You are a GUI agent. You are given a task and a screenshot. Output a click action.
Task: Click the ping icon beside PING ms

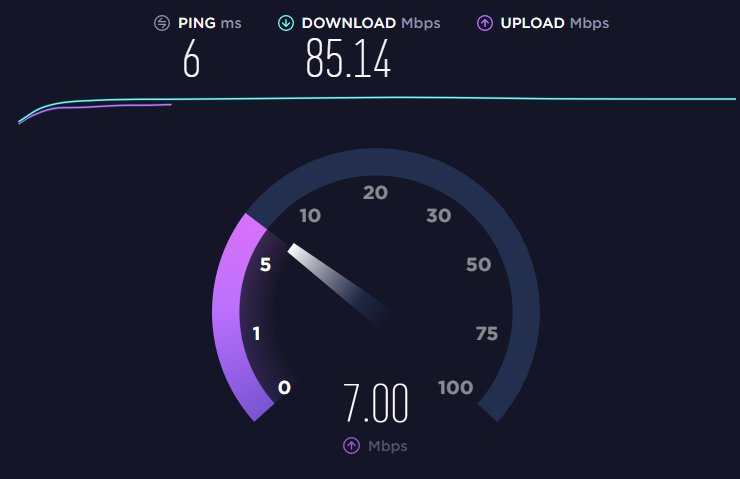coord(162,23)
